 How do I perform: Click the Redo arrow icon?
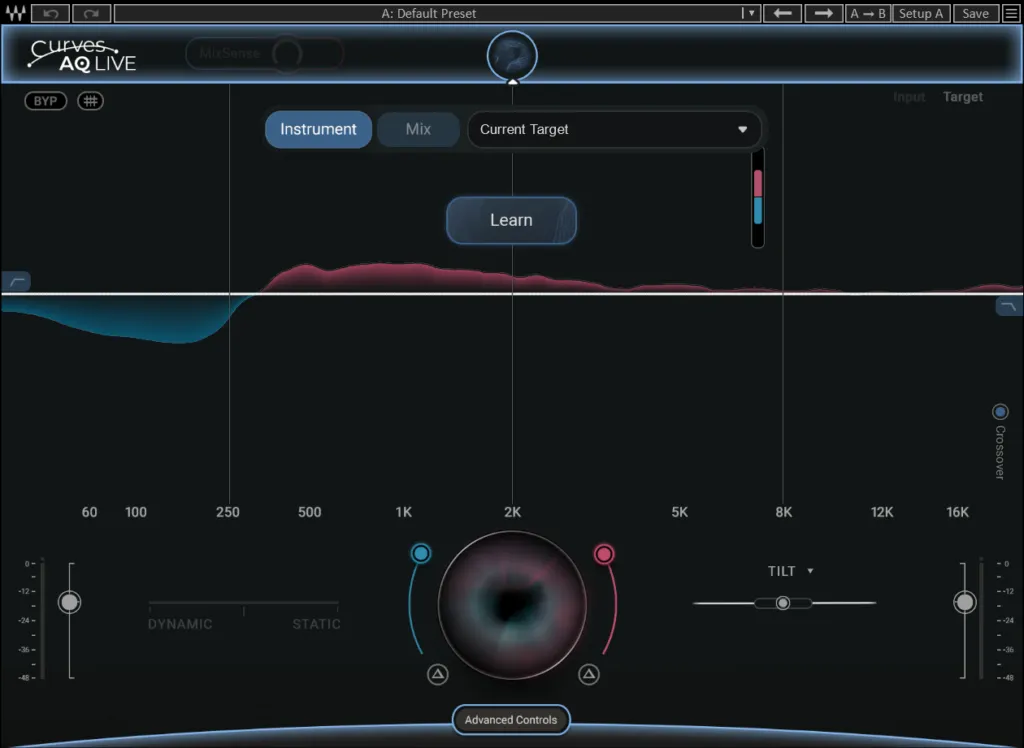(89, 13)
